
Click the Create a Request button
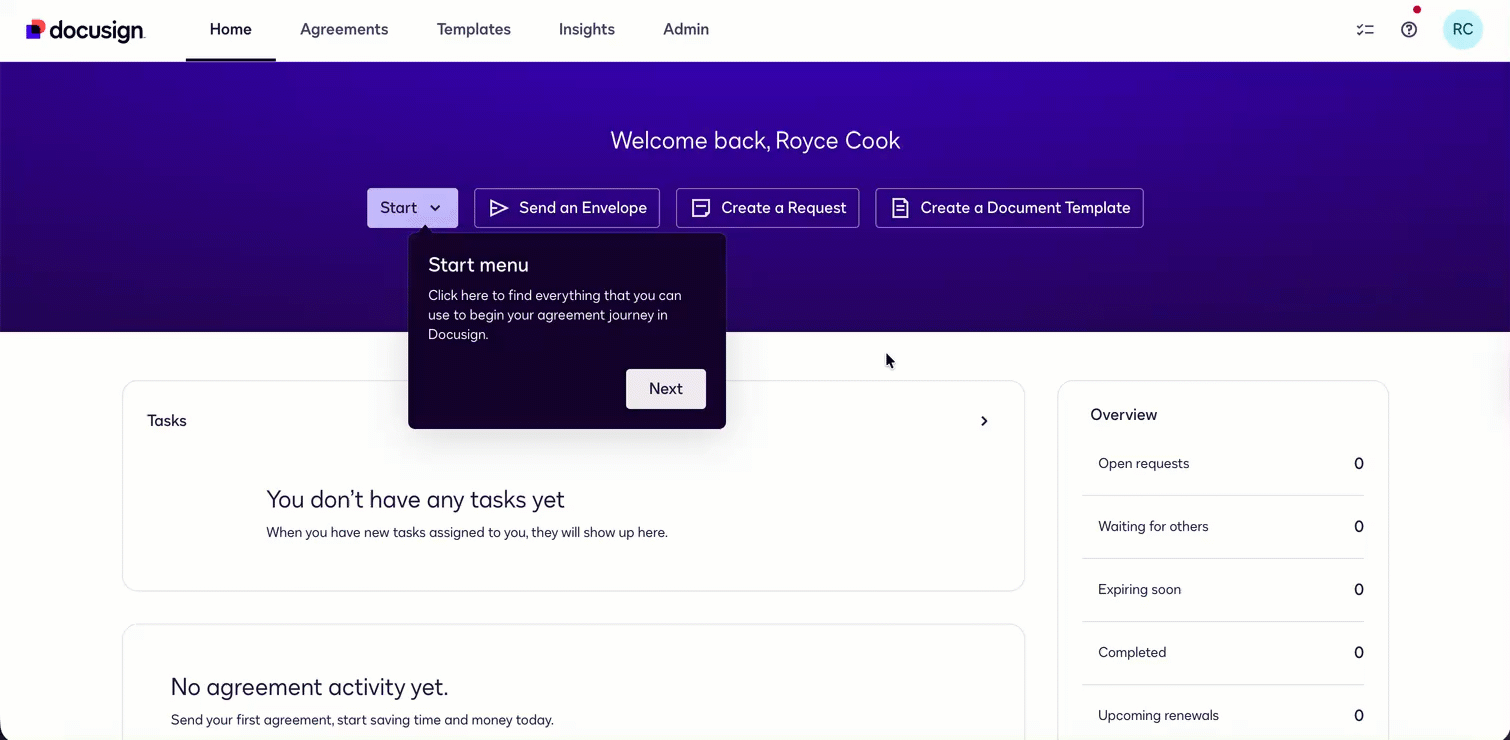[767, 208]
